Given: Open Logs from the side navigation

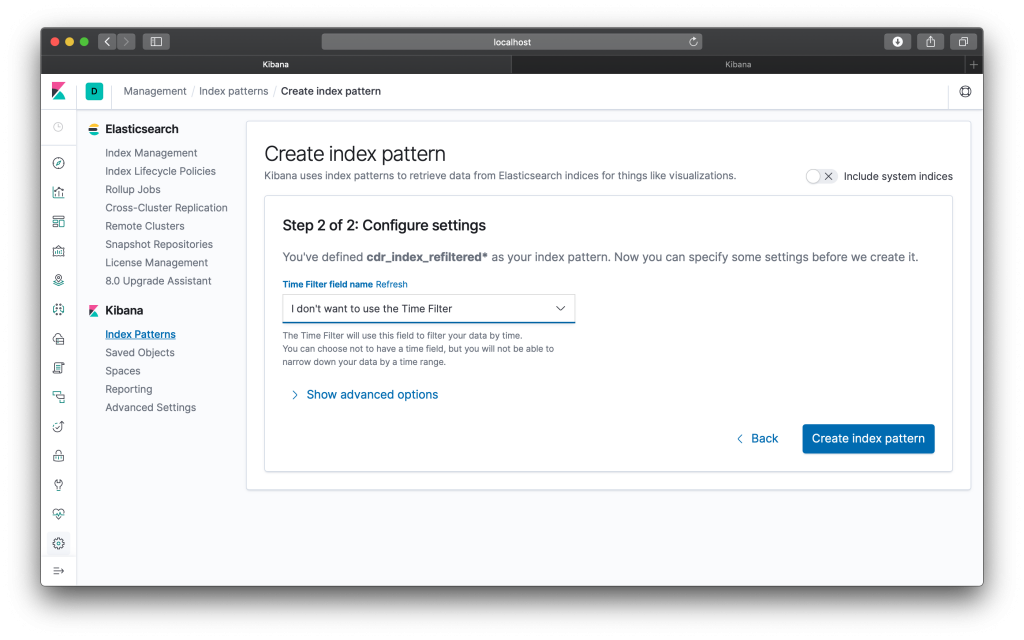Looking at the screenshot, I should (x=59, y=368).
